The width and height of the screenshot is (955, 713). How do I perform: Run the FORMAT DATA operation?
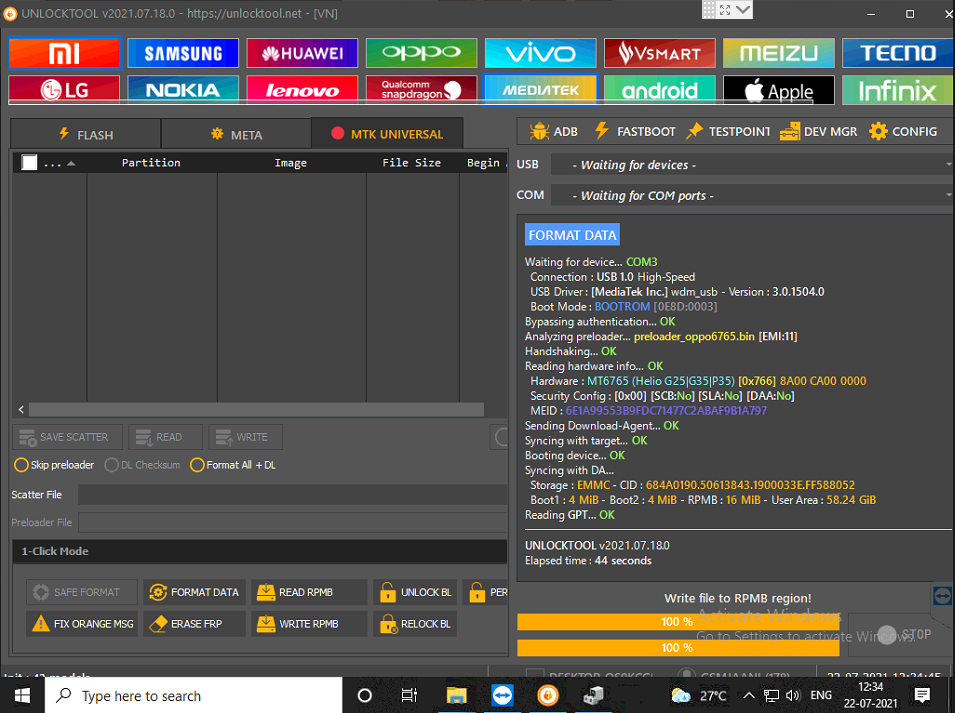194,592
